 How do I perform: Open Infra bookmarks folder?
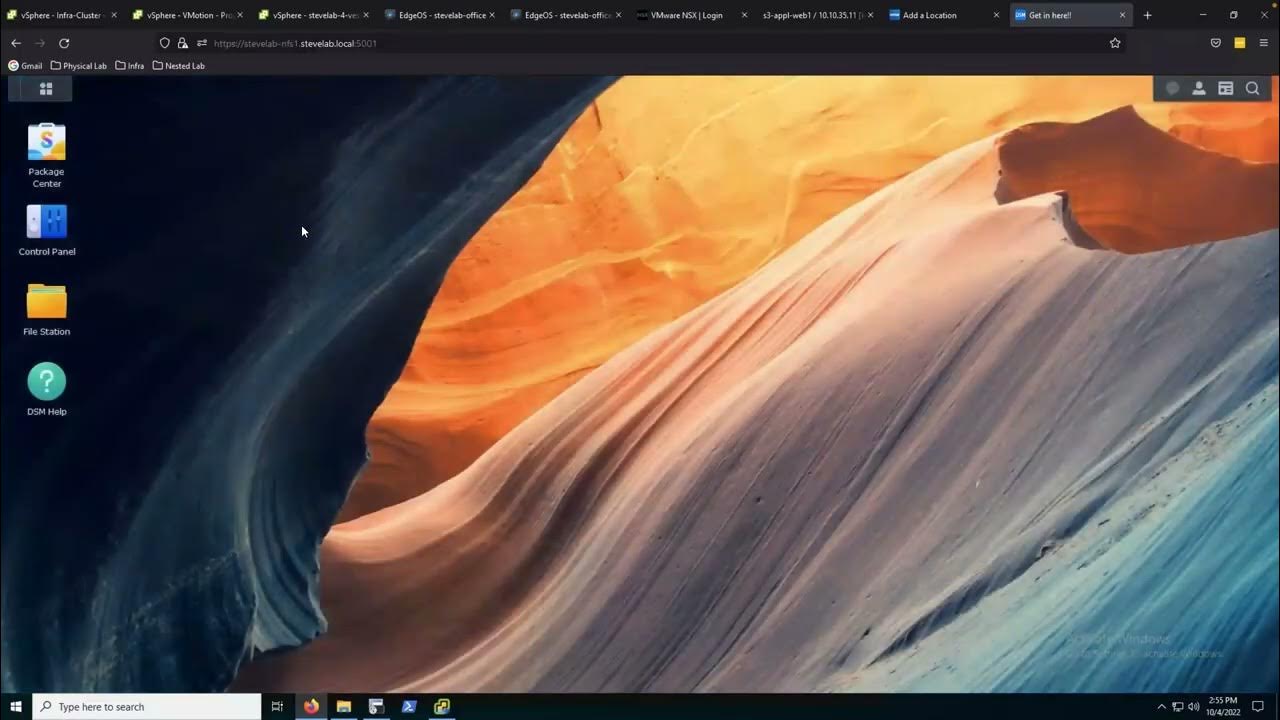coord(130,66)
